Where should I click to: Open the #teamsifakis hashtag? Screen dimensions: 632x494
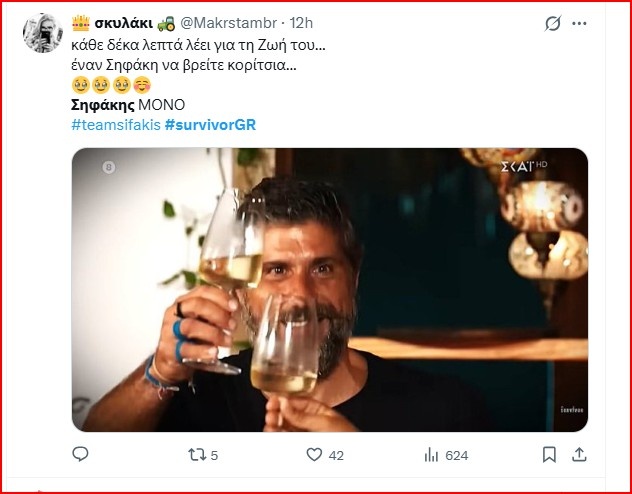point(116,125)
